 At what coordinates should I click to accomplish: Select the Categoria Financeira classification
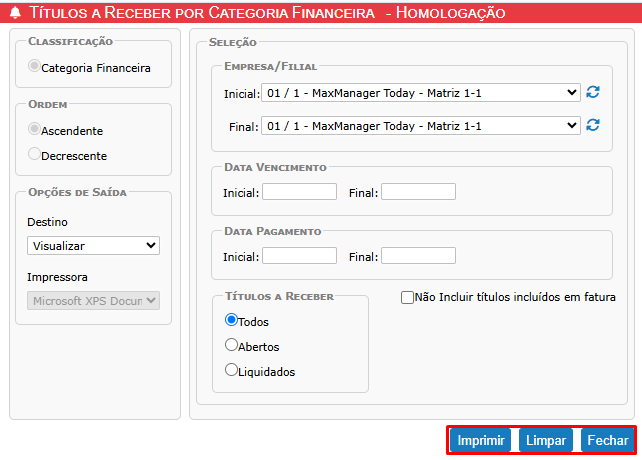point(35,67)
